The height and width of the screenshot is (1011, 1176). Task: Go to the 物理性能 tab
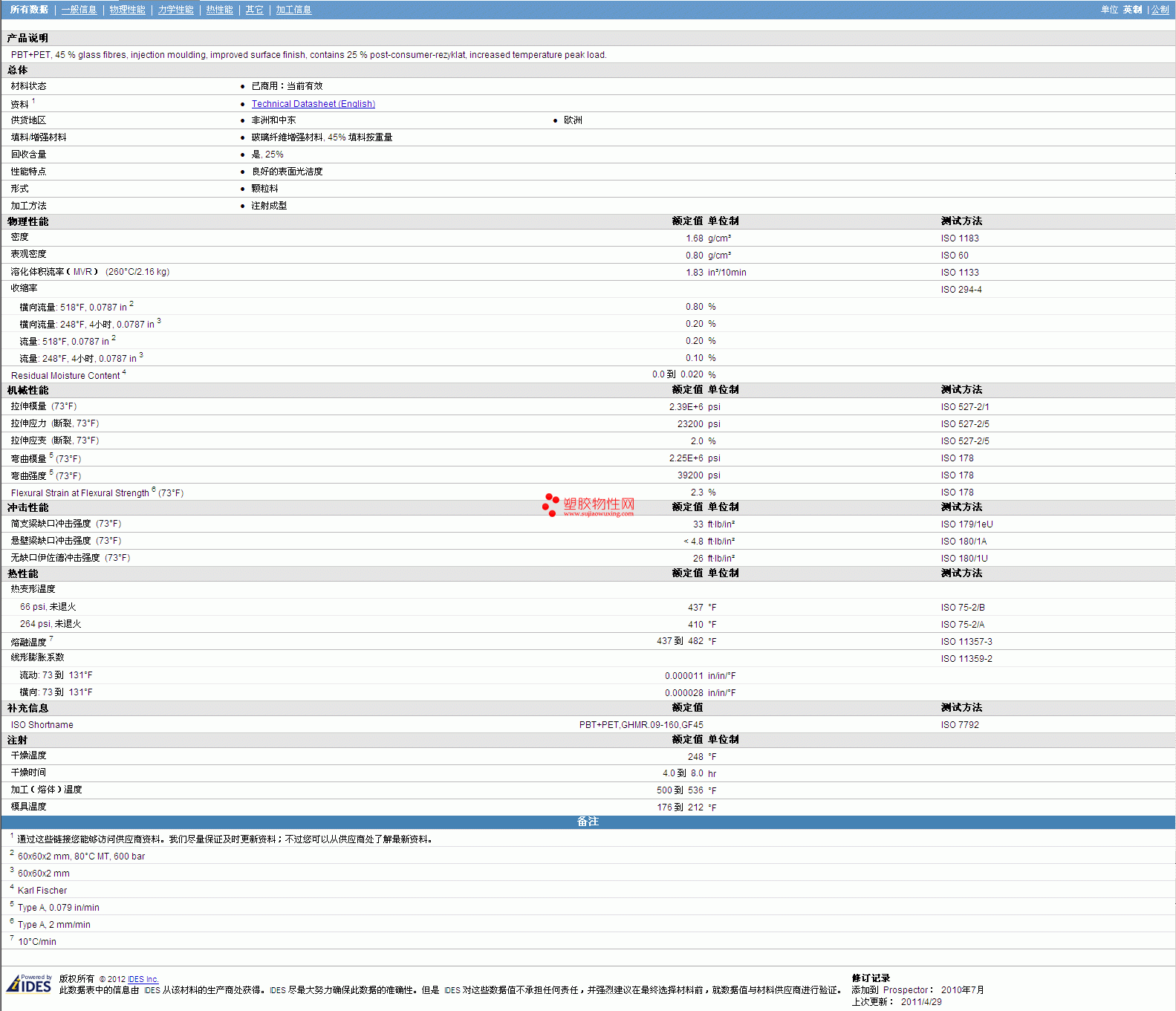(127, 10)
